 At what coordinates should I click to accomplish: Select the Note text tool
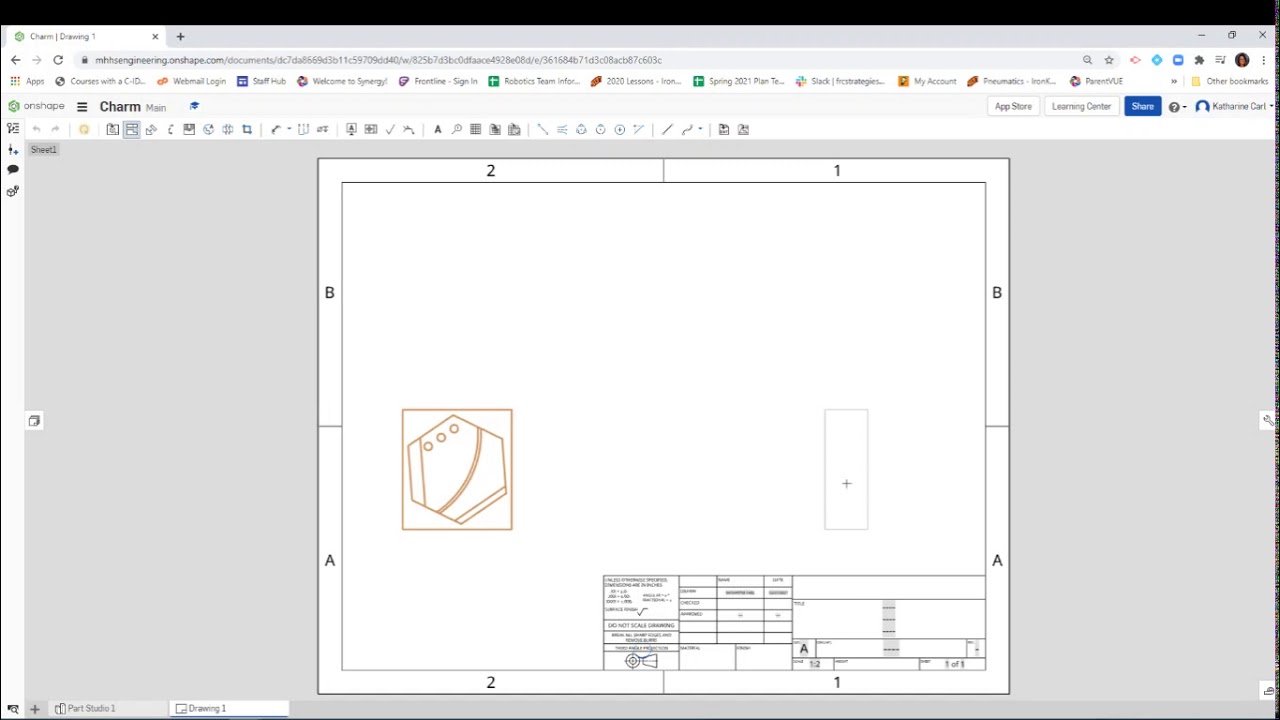pos(437,129)
